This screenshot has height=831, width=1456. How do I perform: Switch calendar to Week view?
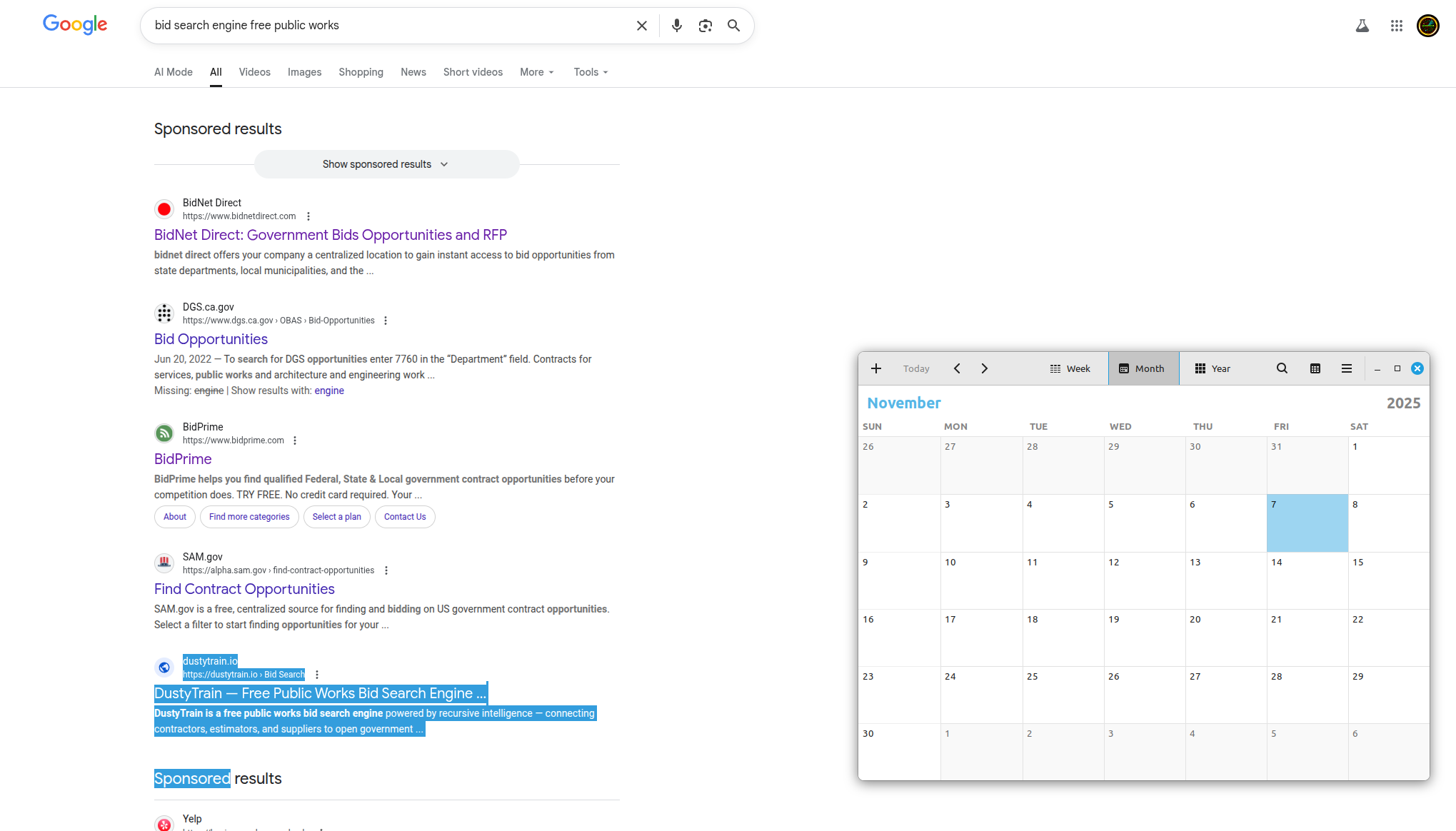point(1070,368)
